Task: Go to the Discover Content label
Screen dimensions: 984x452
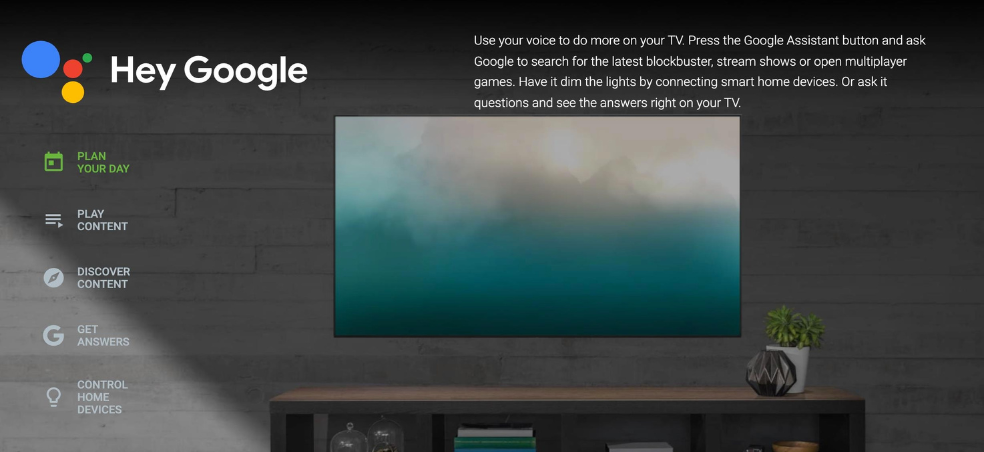Action: (104, 277)
